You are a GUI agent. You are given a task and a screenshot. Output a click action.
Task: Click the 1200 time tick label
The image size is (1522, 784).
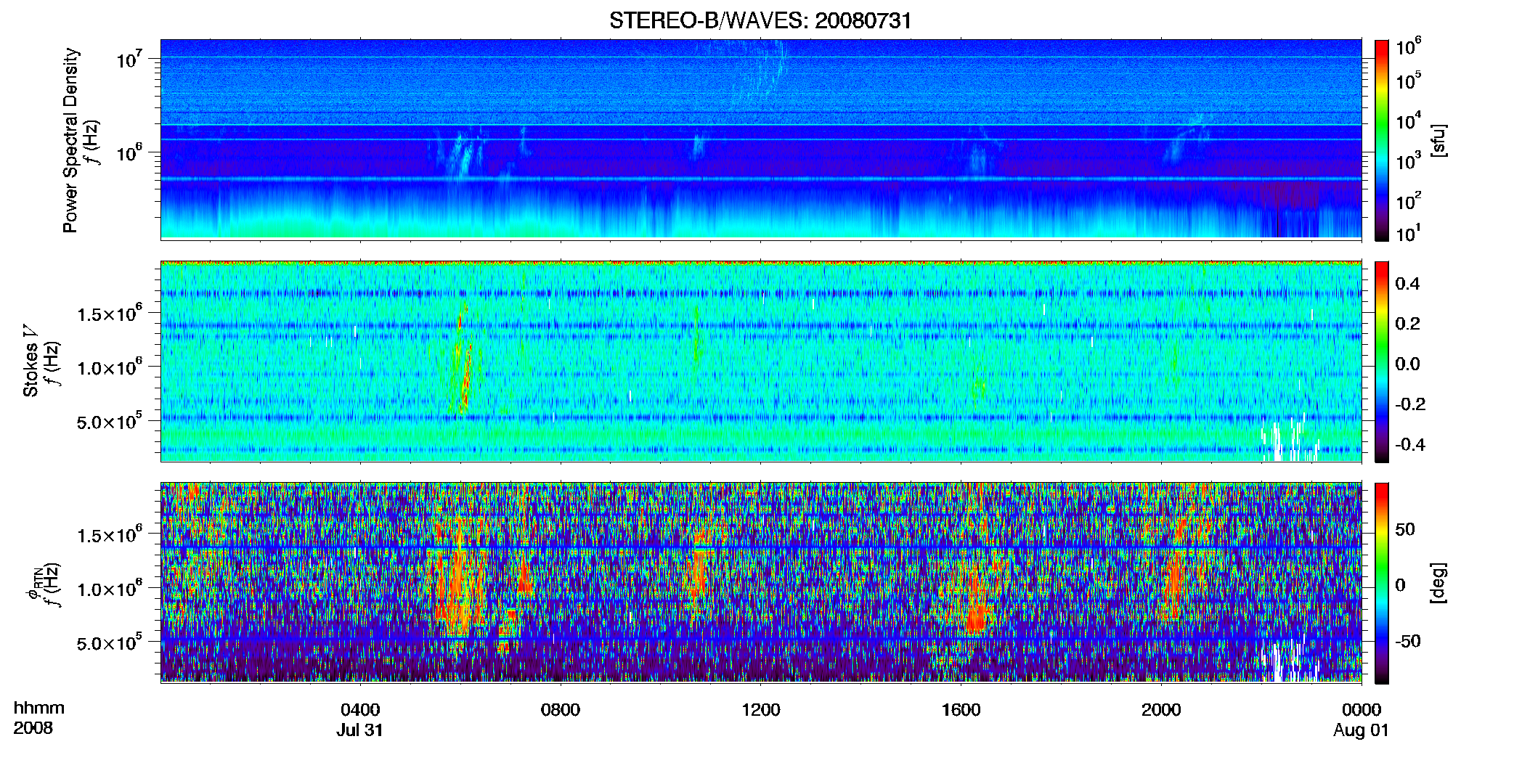pyautogui.click(x=760, y=710)
